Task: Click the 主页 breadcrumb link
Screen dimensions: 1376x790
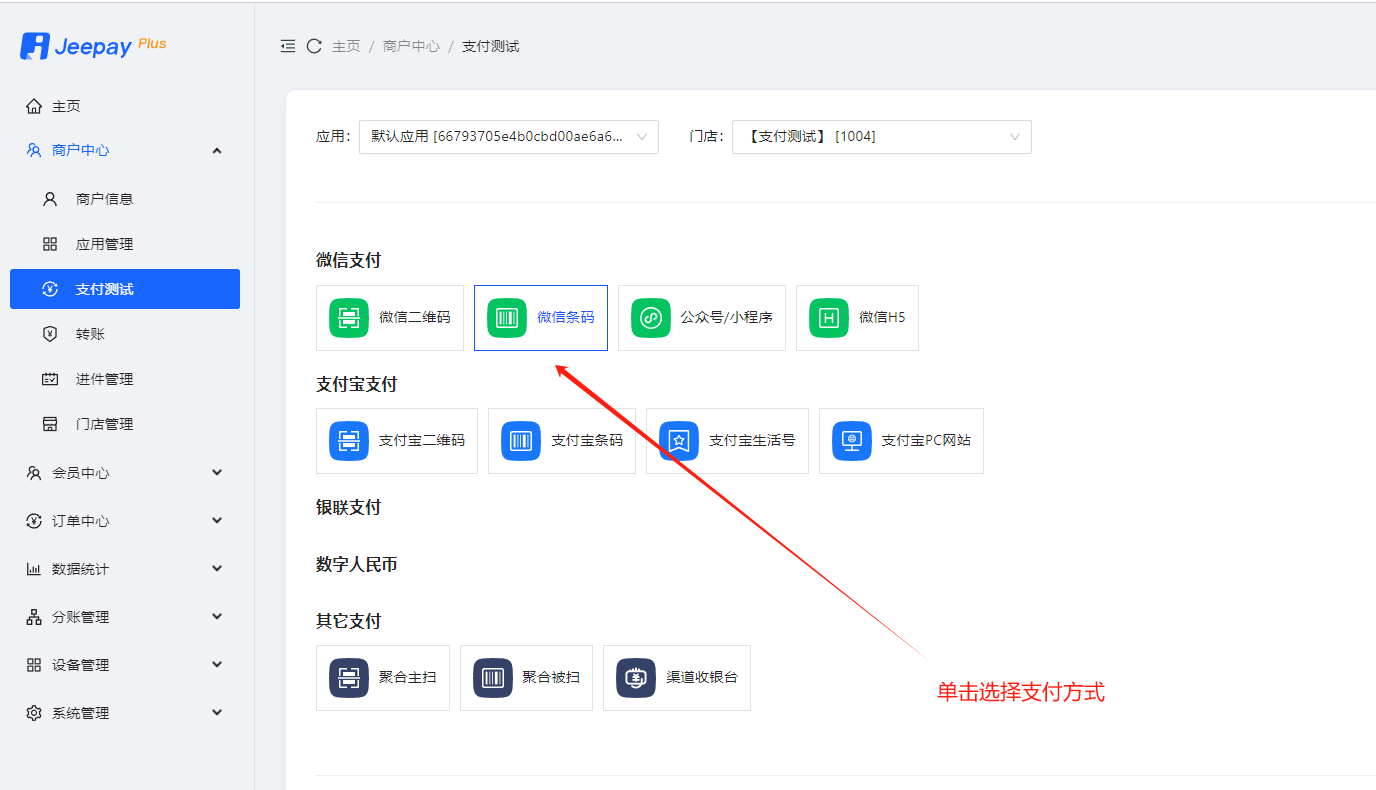Action: click(346, 46)
